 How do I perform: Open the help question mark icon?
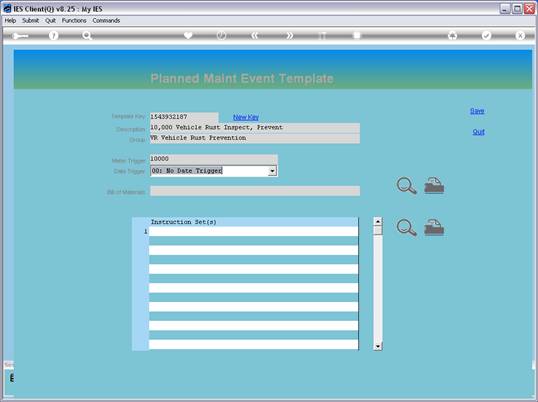pyautogui.click(x=54, y=35)
